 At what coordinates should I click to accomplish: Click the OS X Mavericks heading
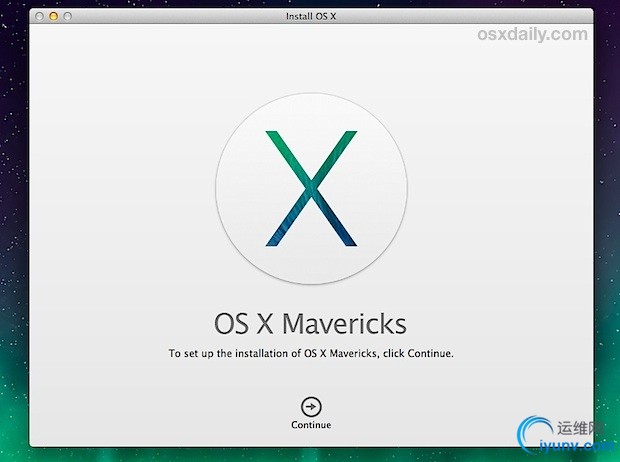pyautogui.click(x=310, y=324)
